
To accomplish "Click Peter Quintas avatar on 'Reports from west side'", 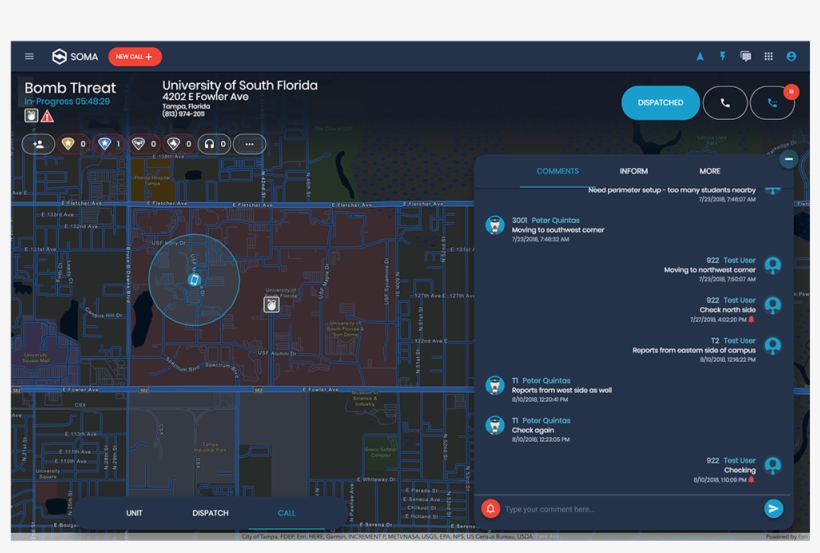I will tap(495, 386).
